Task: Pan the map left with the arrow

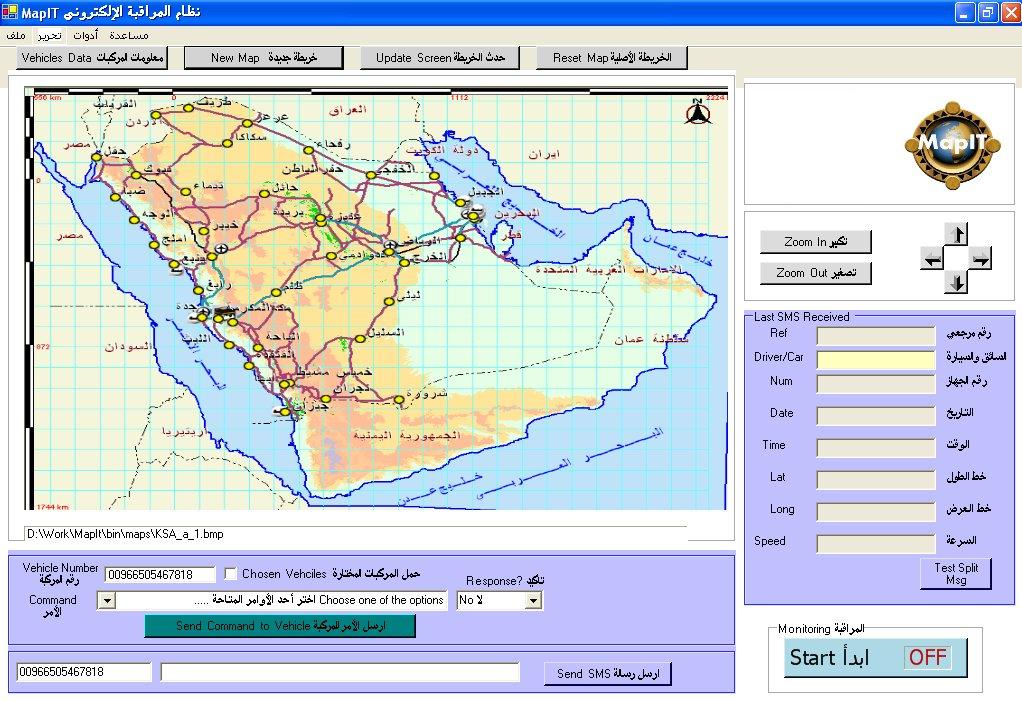Action: click(932, 260)
